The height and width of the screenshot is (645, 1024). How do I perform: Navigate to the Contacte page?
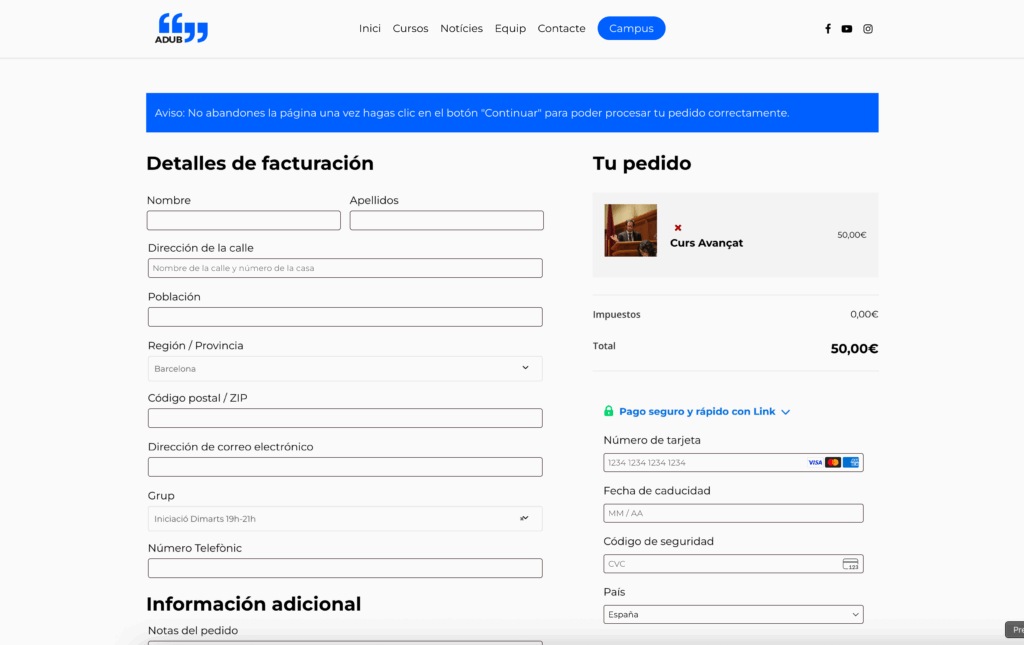(x=561, y=29)
